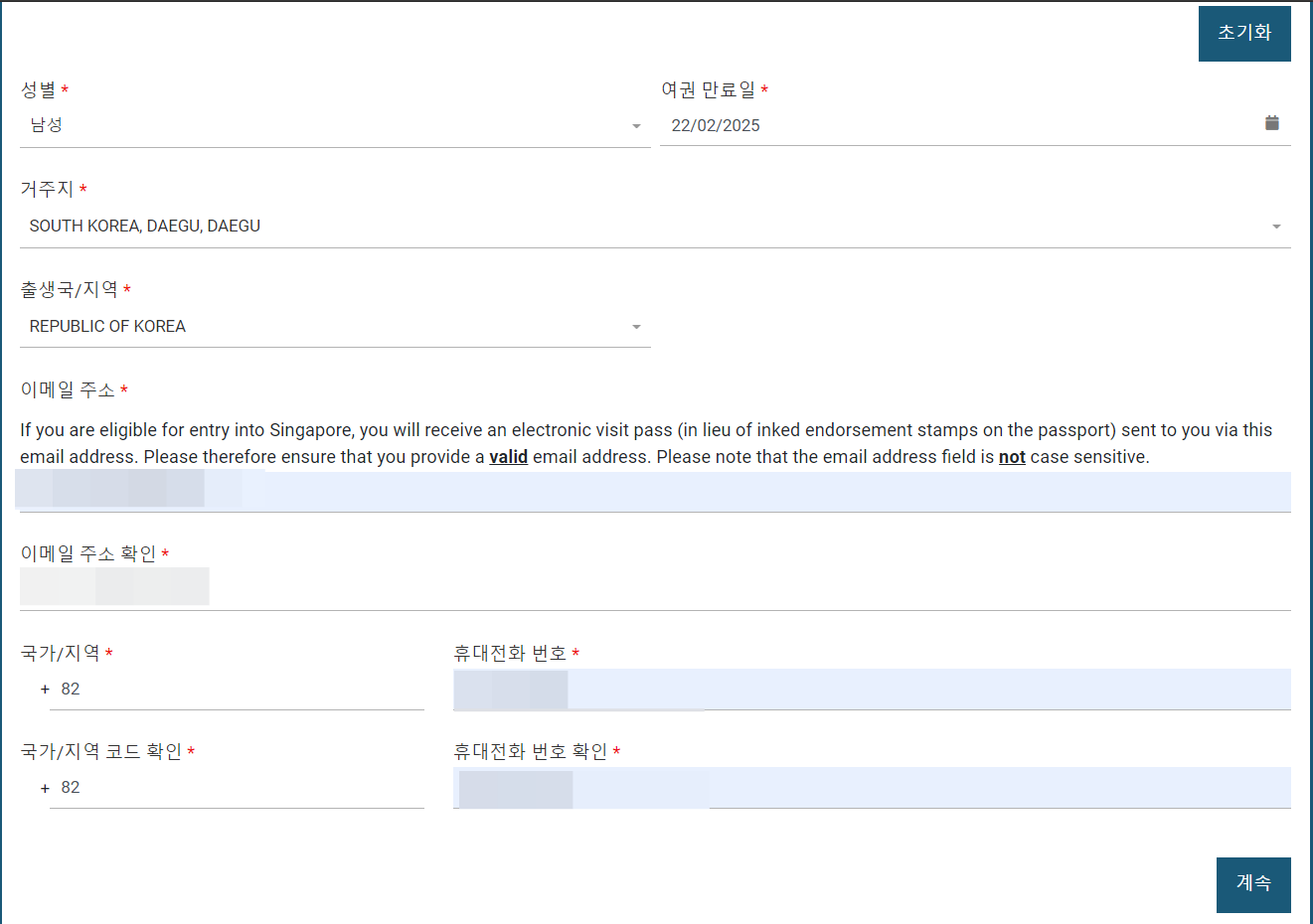Viewport: 1313px width, 924px height.
Task: Open the passport expiry date calendar picker
Action: pos(1271,123)
